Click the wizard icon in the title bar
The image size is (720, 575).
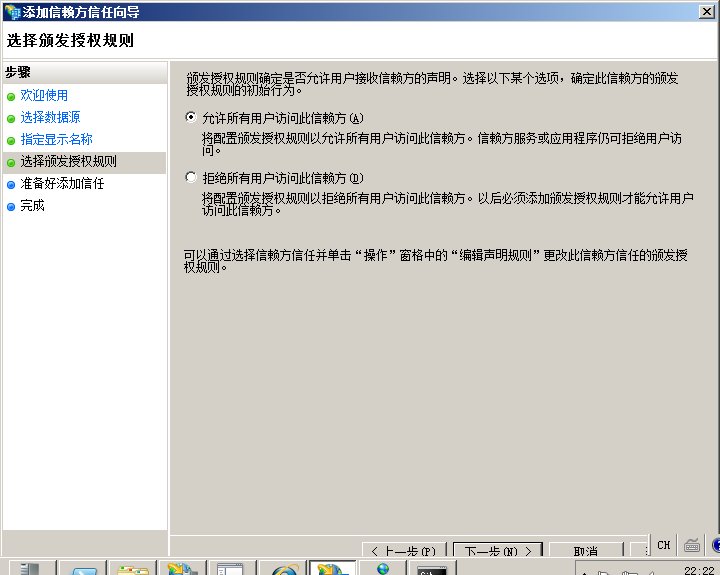pyautogui.click(x=12, y=12)
